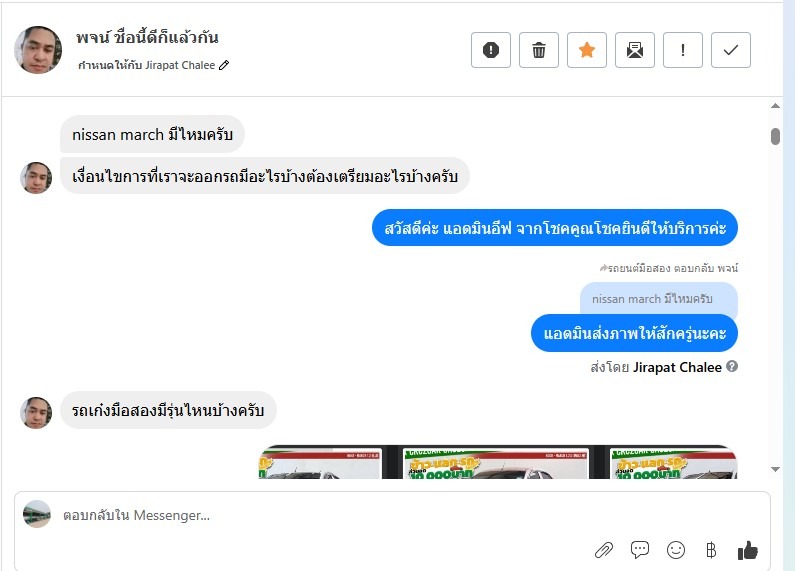The width and height of the screenshot is (795, 571).
Task: Open the middle car advertisement image
Action: pyautogui.click(x=495, y=462)
